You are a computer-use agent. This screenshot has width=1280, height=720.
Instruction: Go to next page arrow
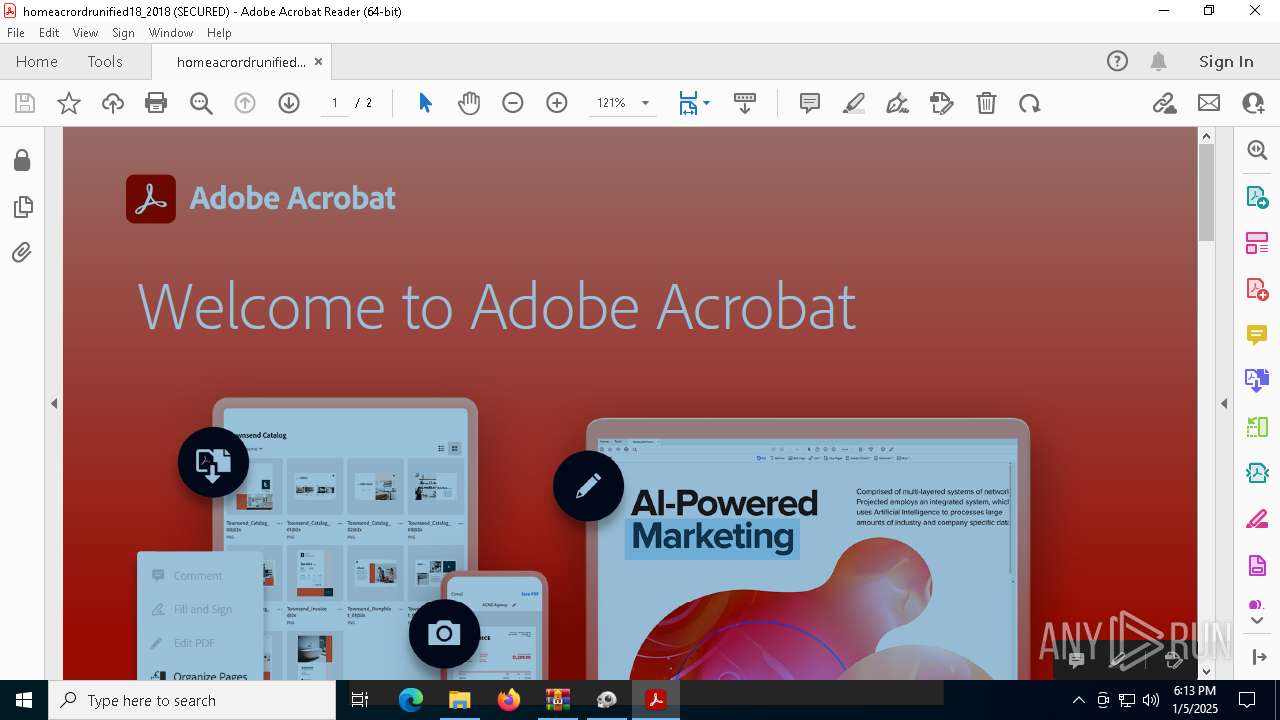click(289, 103)
